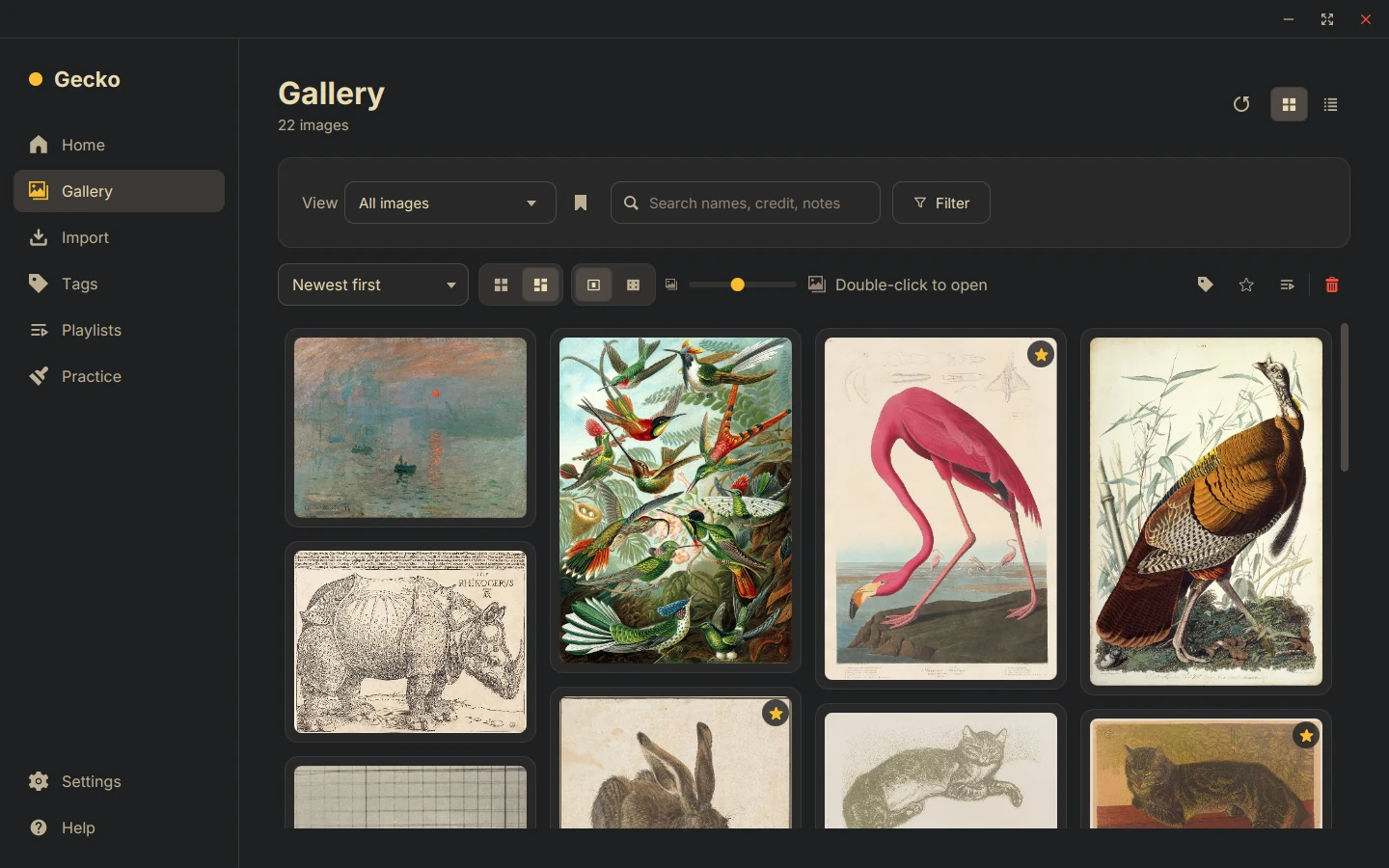Open the All images view dropdown
1389x868 pixels.
(x=450, y=203)
